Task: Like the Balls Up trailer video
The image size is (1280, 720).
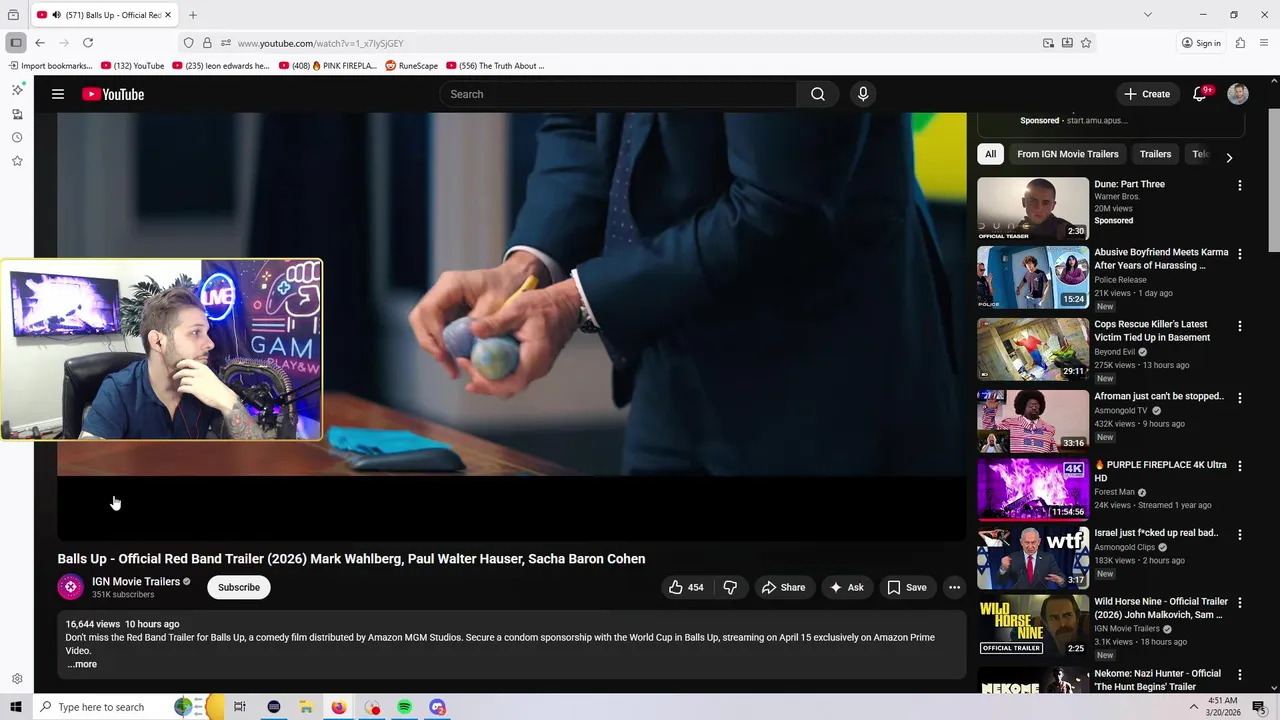Action: point(686,587)
